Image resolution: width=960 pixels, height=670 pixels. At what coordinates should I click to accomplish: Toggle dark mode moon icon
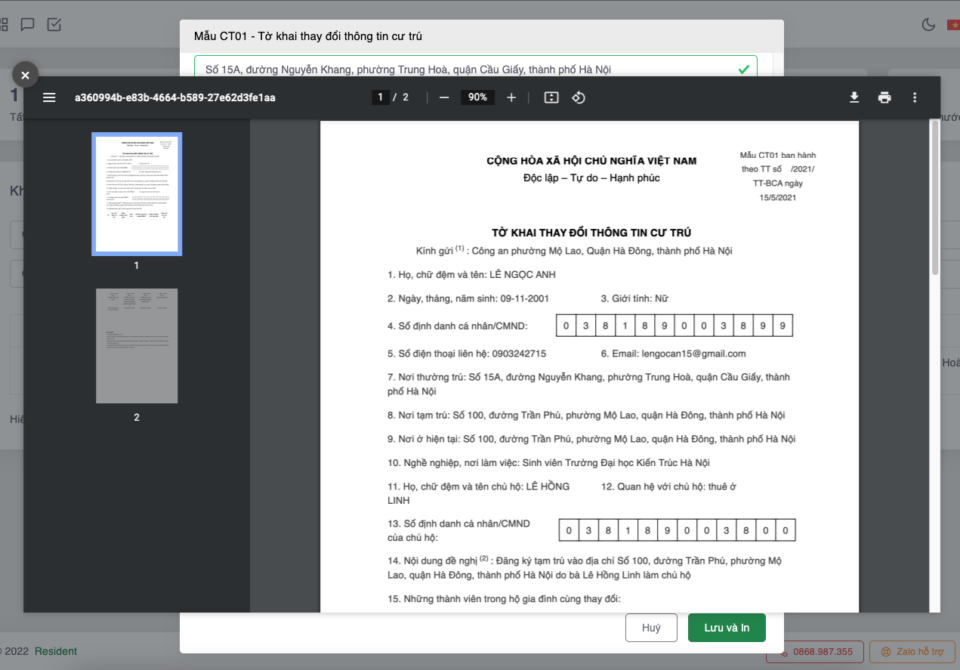[928, 24]
